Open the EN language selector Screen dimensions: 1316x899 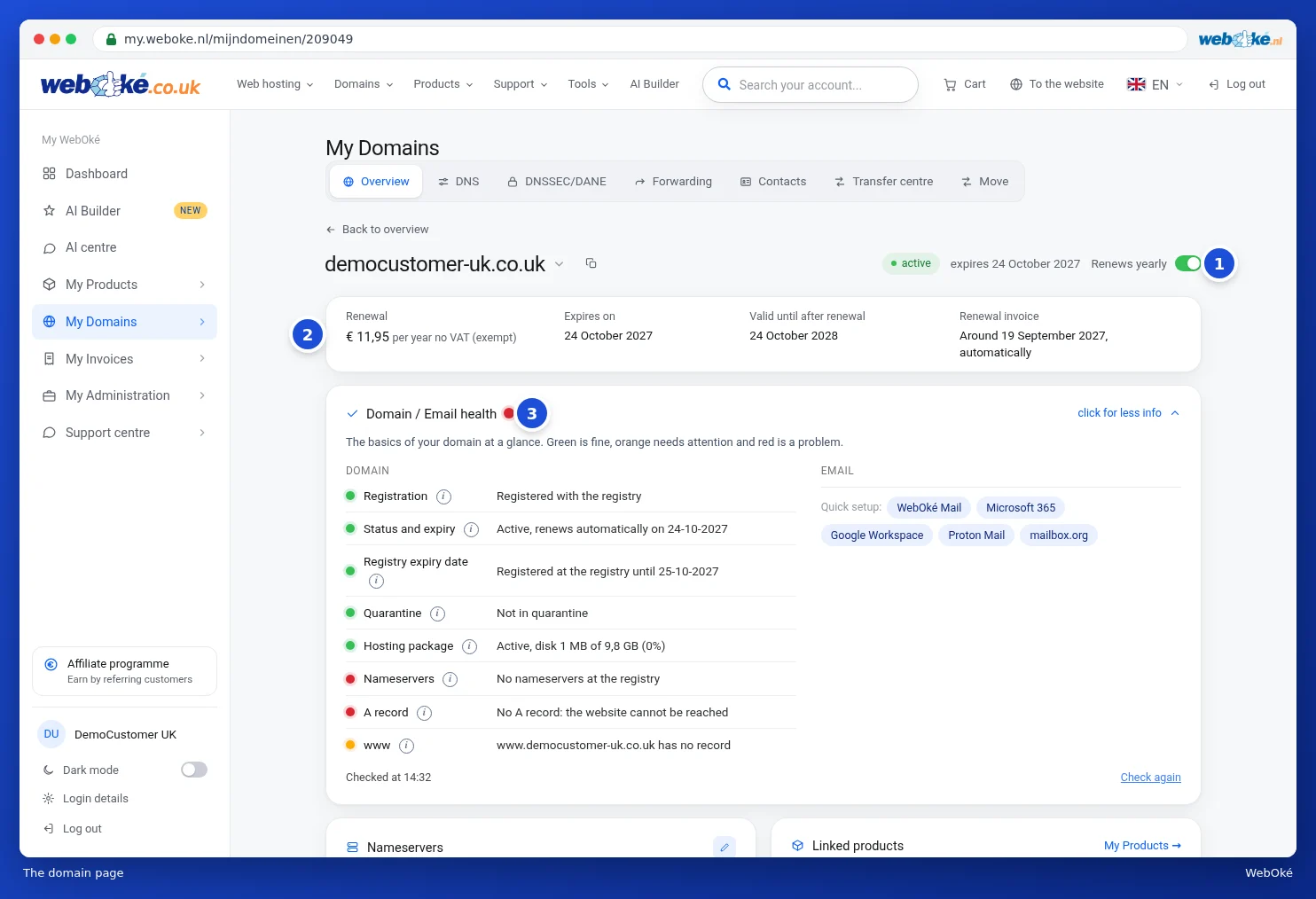[1155, 84]
